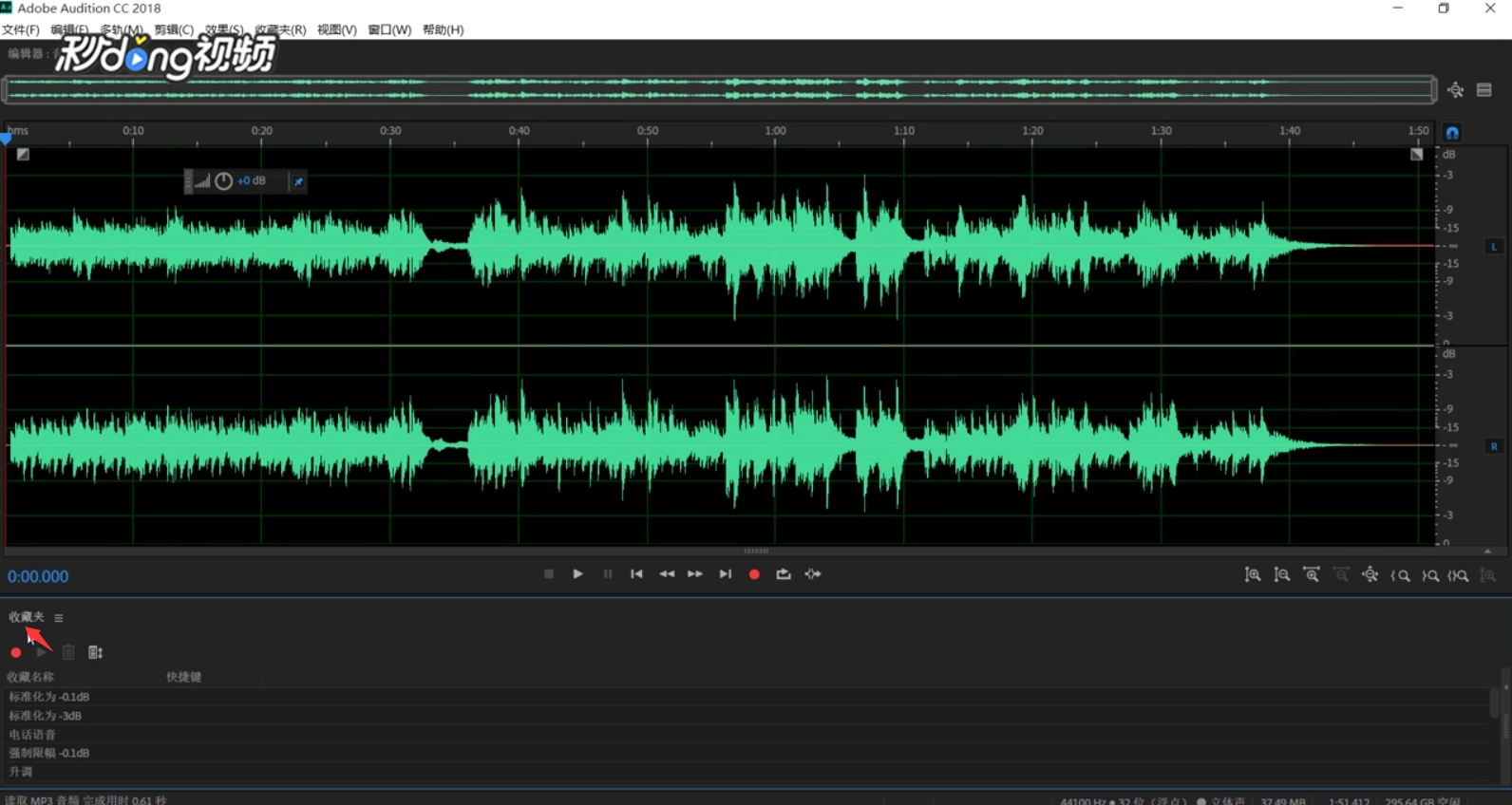Move playhead to next marker
The height and width of the screenshot is (805, 1512).
pos(726,574)
